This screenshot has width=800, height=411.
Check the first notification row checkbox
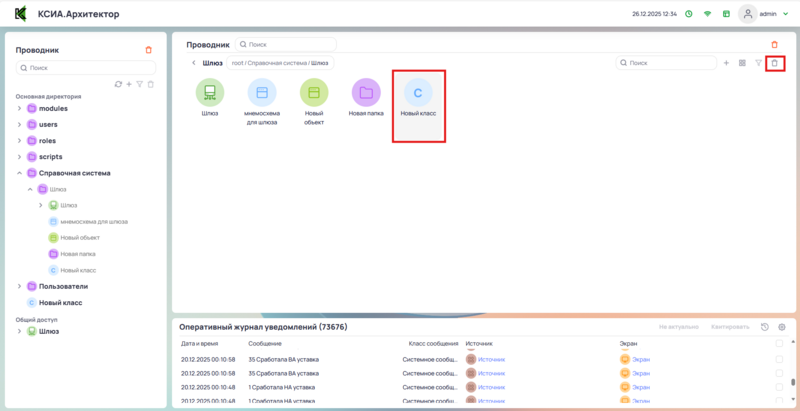(x=779, y=358)
